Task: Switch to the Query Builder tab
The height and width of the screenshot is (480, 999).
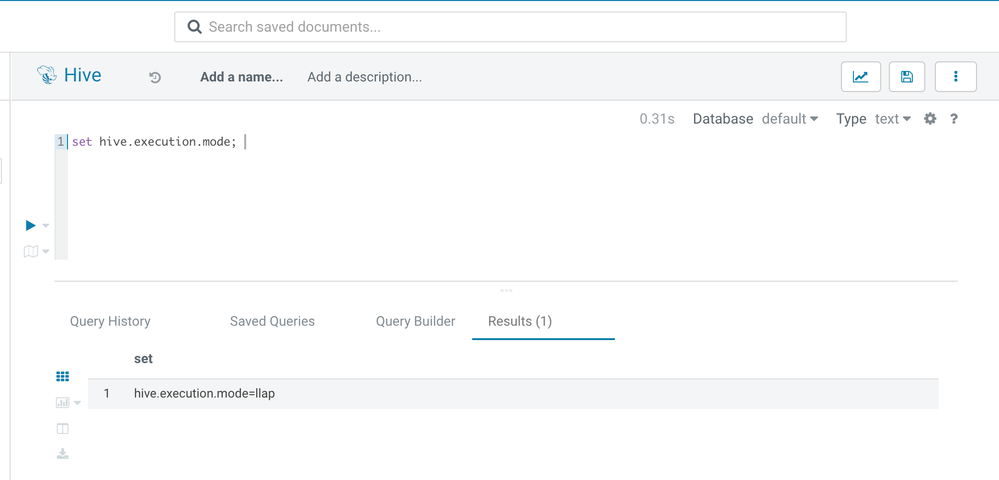Action: click(415, 321)
